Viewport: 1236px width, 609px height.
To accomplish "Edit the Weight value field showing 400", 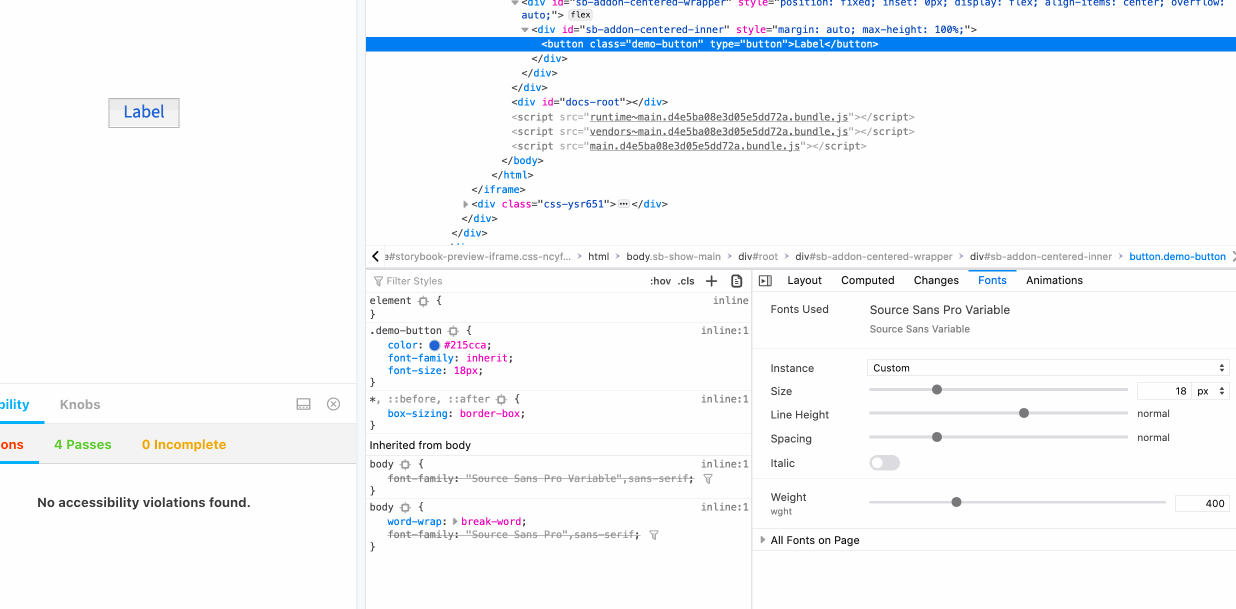I will point(1202,503).
